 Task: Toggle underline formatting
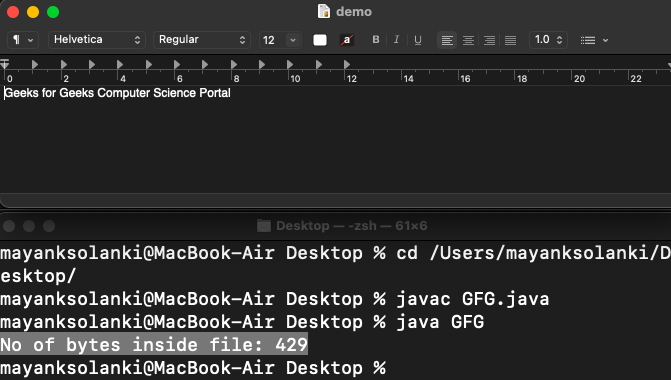418,40
